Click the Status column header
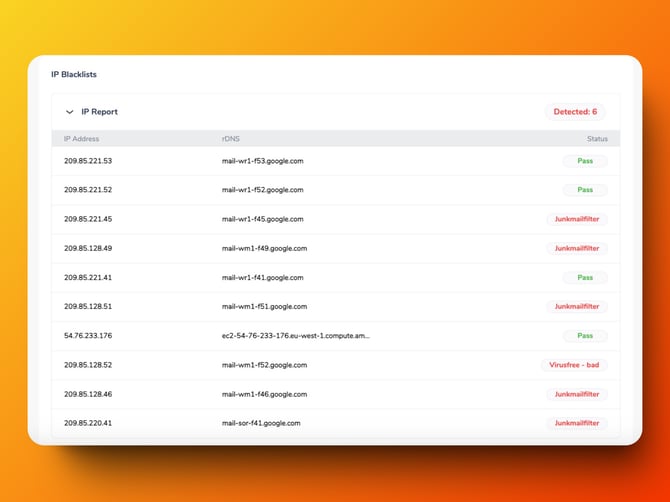This screenshot has height=502, width=670. (x=597, y=139)
